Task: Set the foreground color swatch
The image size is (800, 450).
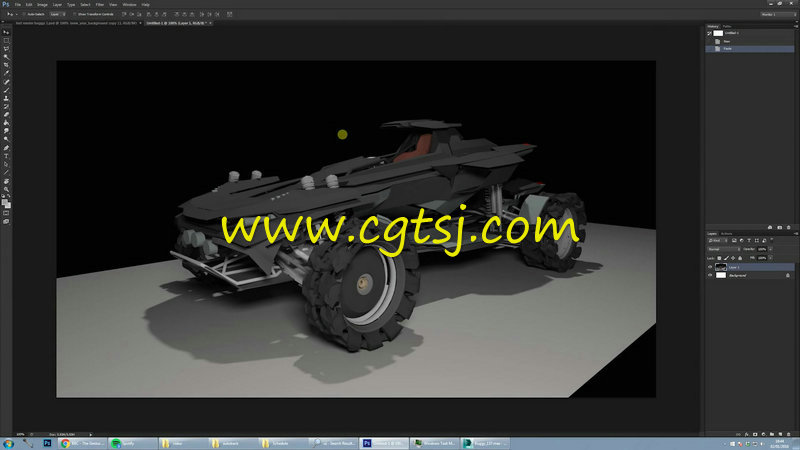Action: click(5, 202)
